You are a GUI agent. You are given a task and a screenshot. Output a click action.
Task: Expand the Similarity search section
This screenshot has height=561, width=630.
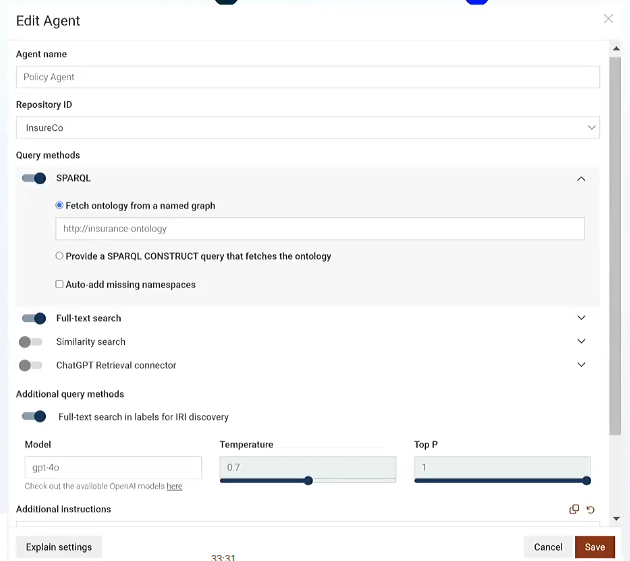click(x=581, y=341)
